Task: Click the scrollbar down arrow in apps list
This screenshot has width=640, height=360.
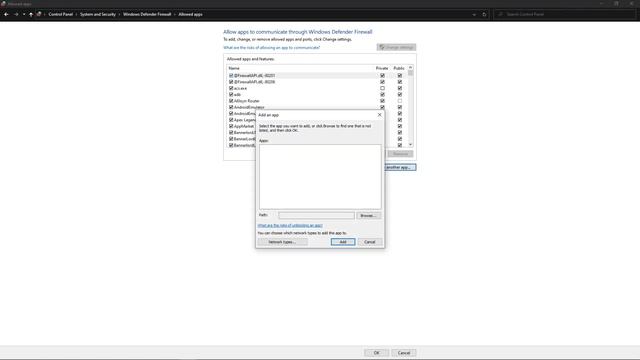Action: [410, 145]
